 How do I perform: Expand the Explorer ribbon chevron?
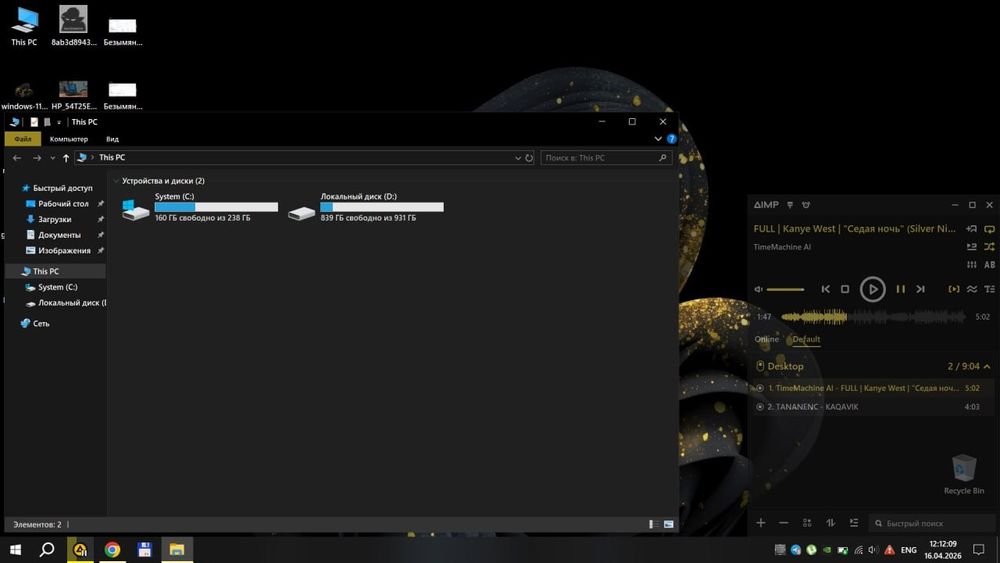(x=658, y=138)
